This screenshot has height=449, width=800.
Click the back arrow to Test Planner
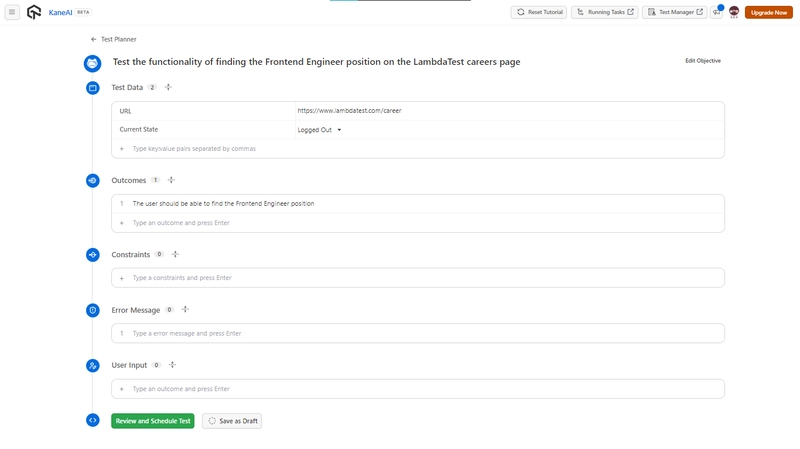pos(93,39)
